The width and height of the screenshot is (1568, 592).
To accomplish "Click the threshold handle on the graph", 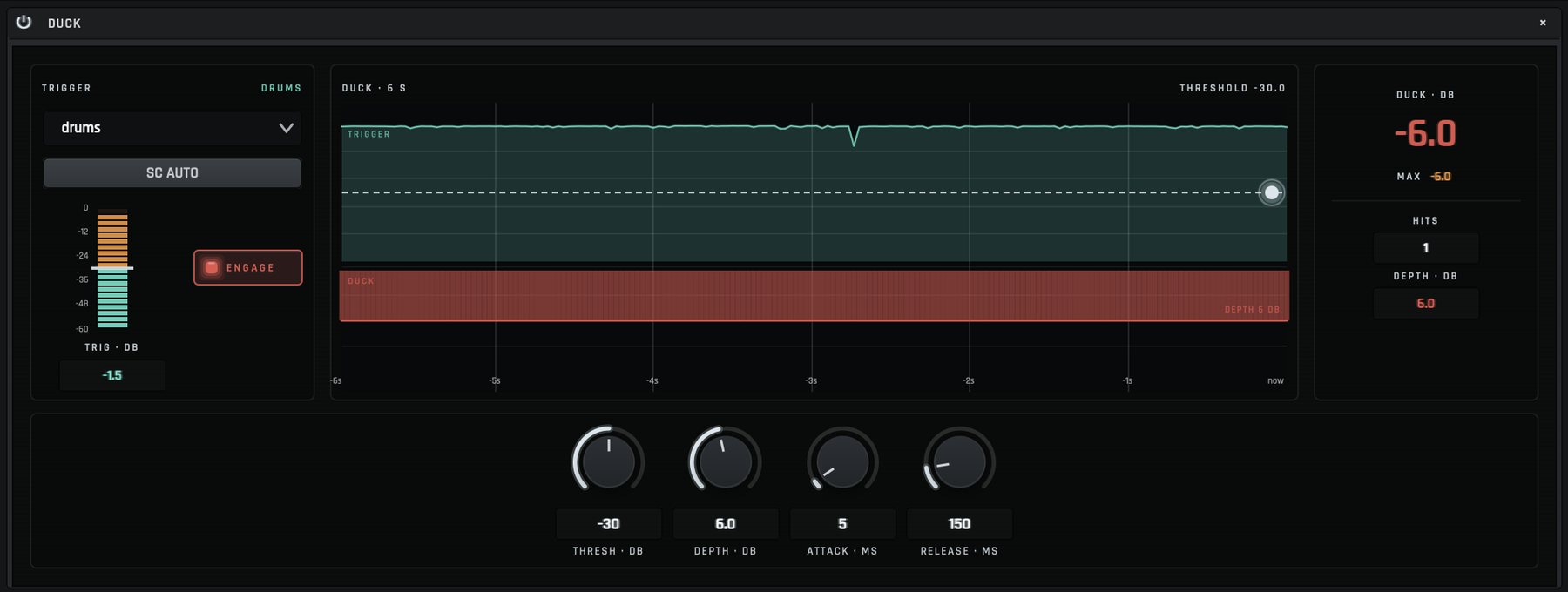I will point(1272,192).
